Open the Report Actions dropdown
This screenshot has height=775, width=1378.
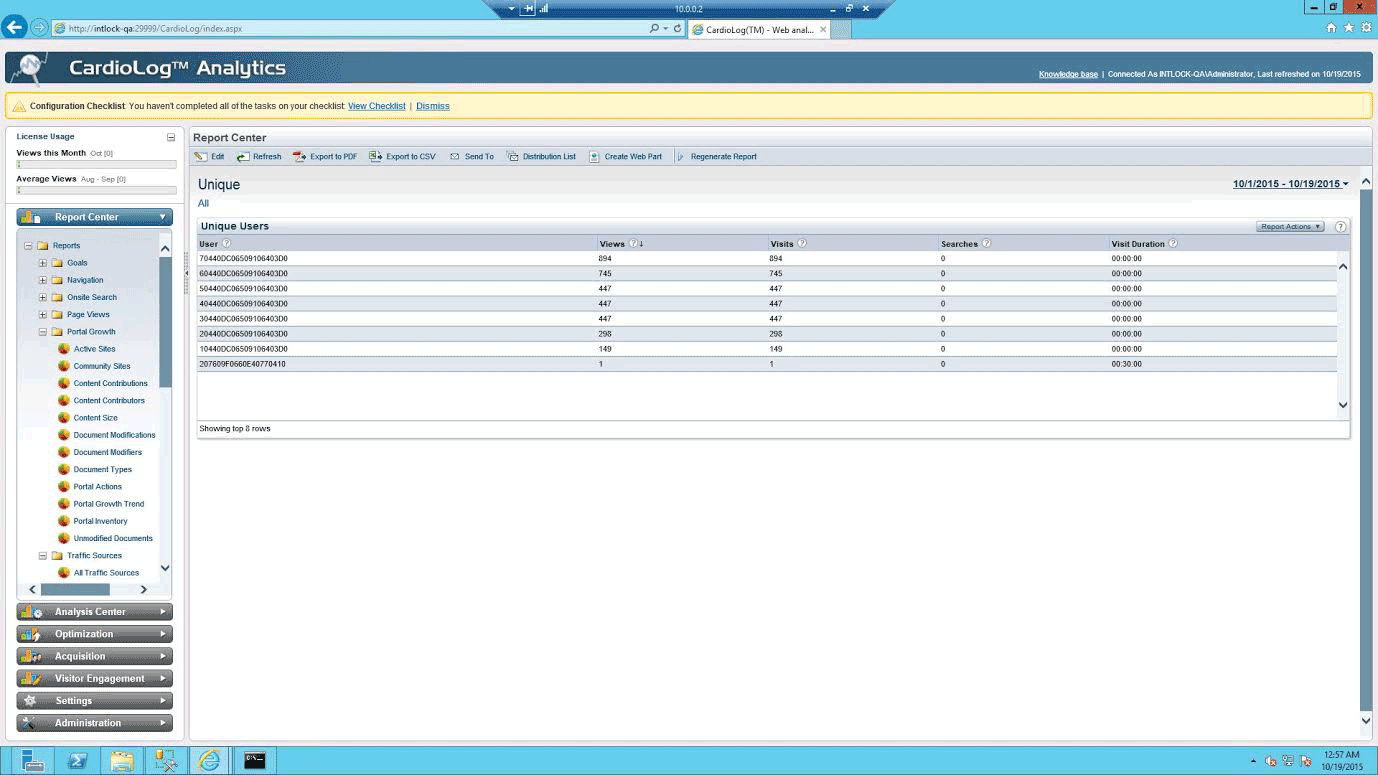tap(1290, 227)
